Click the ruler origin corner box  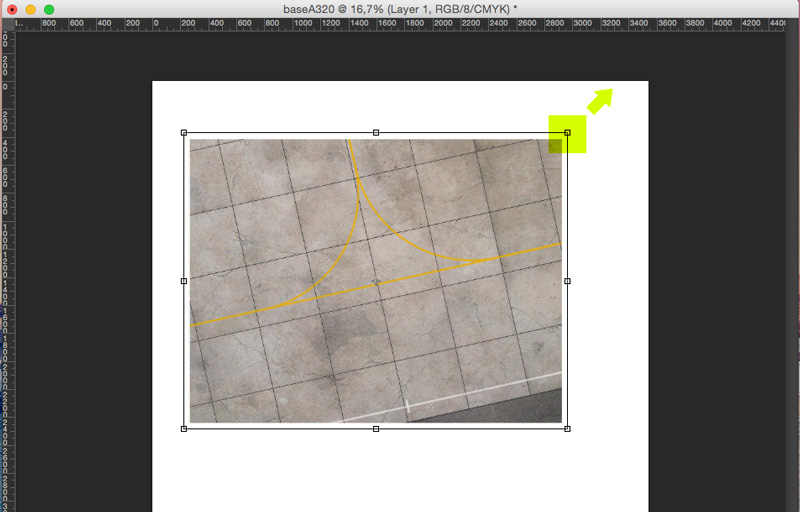(8, 24)
